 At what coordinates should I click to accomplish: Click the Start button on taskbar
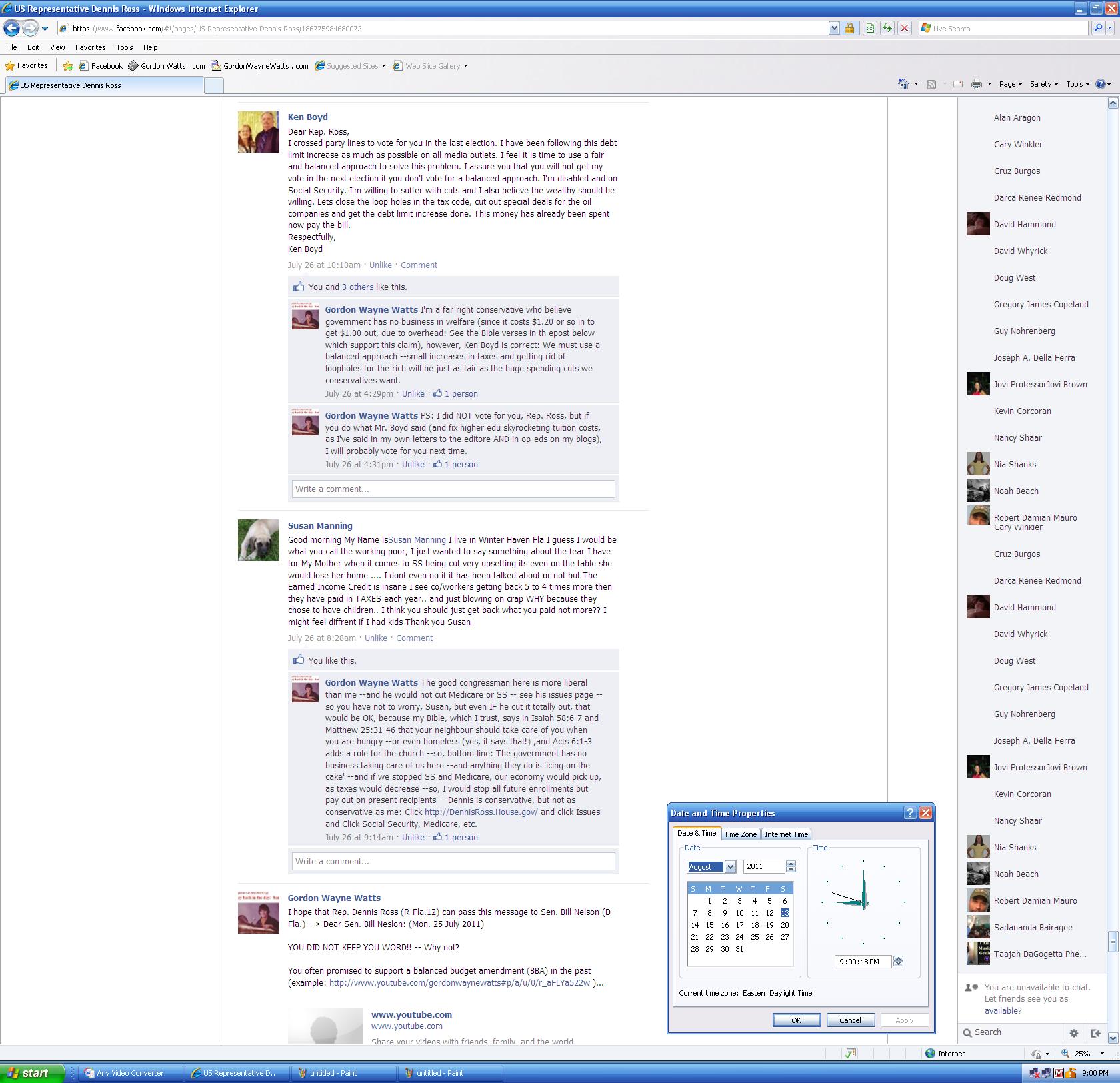32,1073
